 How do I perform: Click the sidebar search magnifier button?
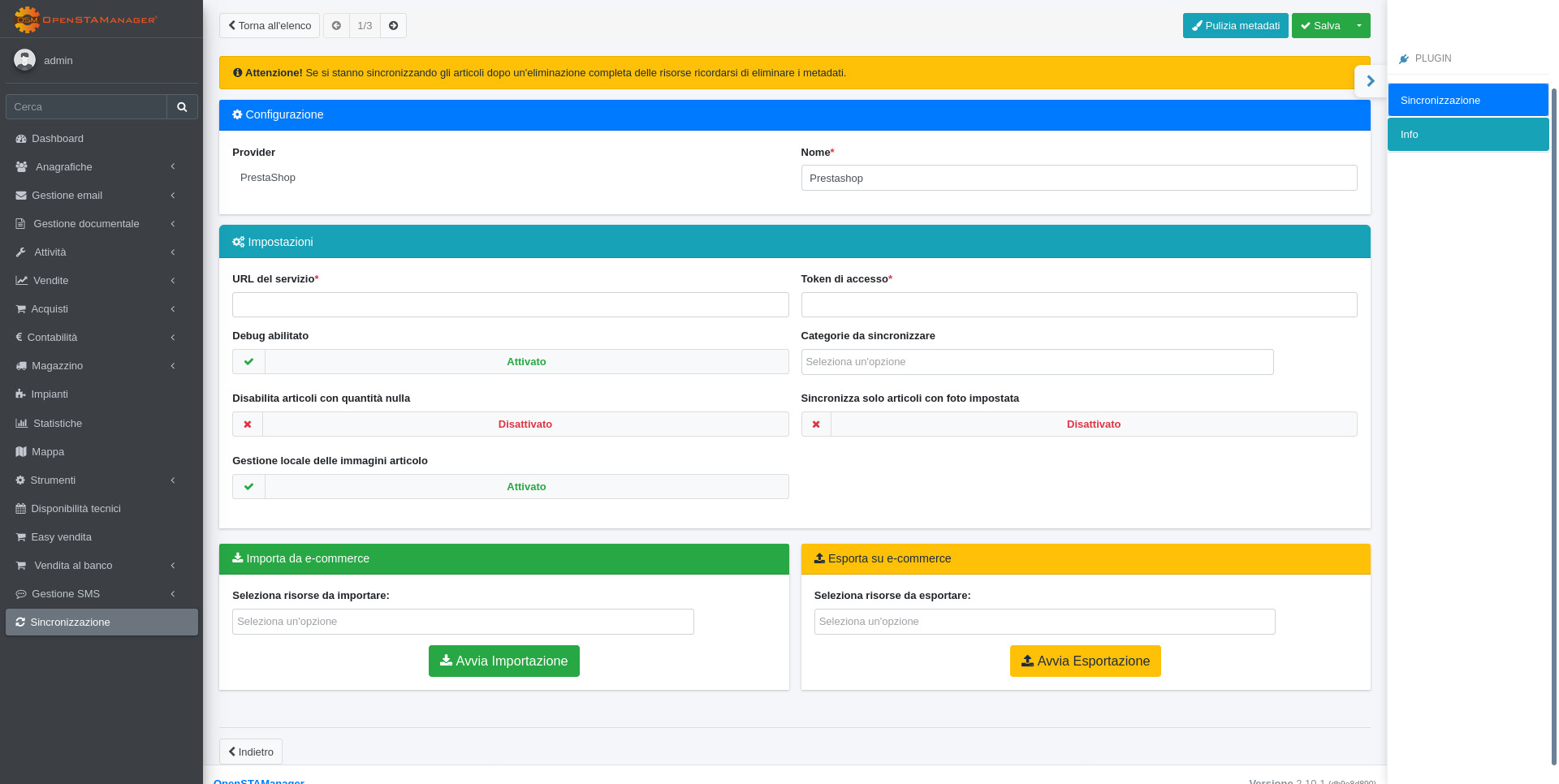[182, 106]
